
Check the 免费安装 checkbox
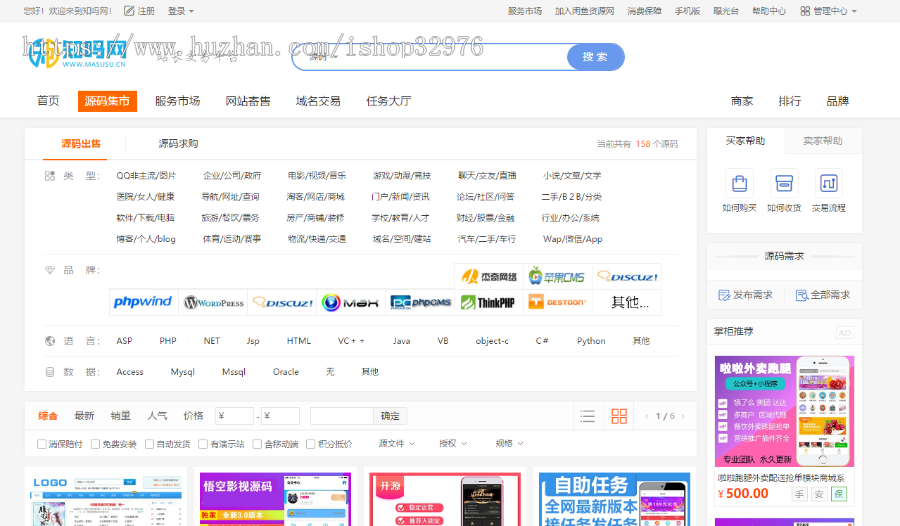tap(95, 444)
